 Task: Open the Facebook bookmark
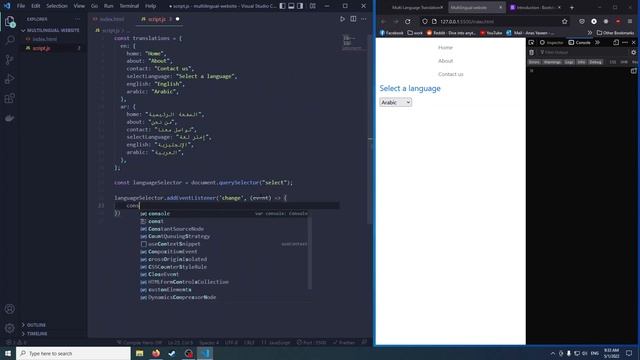point(391,33)
